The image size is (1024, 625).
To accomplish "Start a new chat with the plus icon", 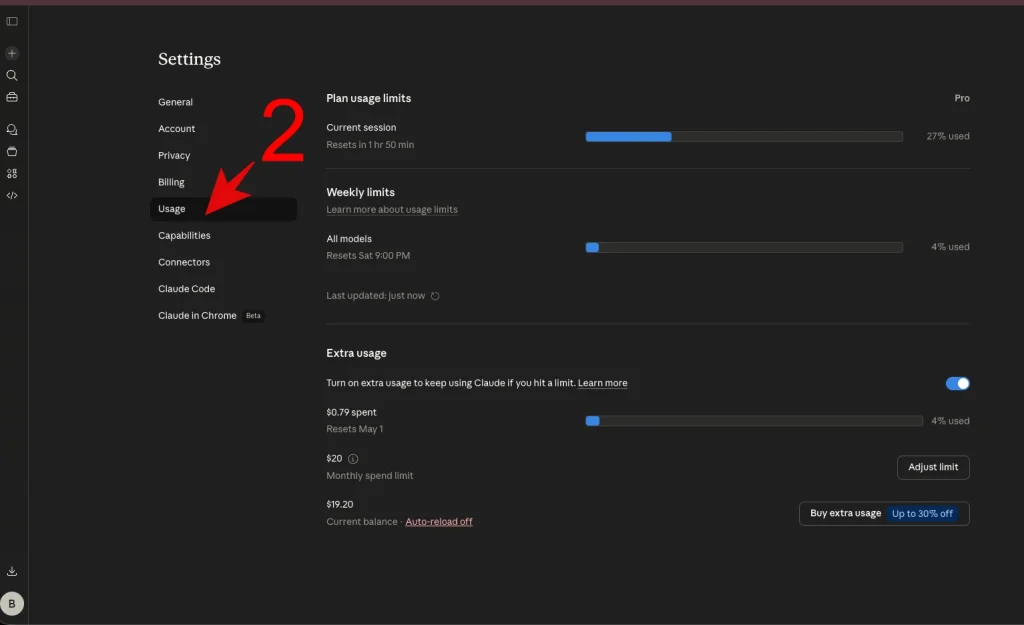I will tap(12, 52).
